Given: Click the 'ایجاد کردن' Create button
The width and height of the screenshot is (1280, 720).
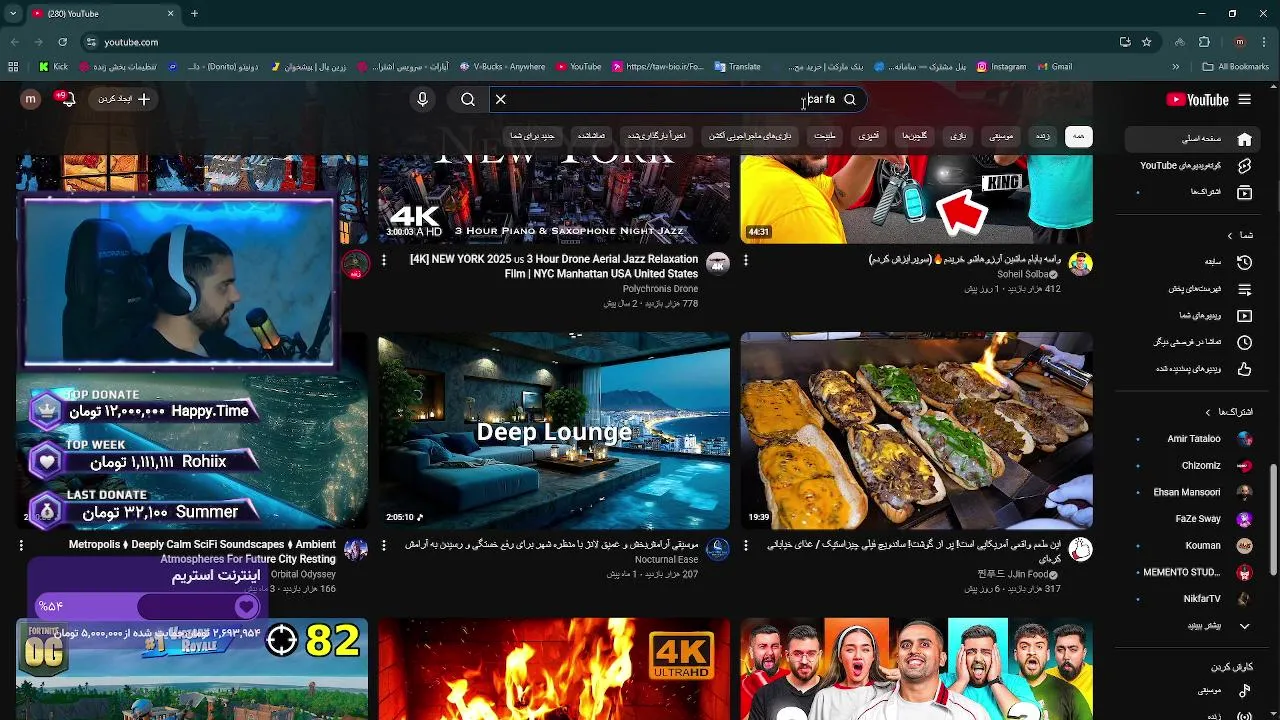Looking at the screenshot, I should (x=123, y=99).
